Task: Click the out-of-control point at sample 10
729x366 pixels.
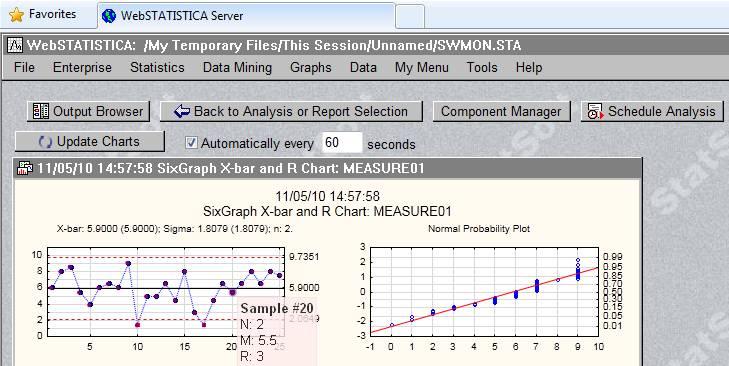Action: (138, 325)
